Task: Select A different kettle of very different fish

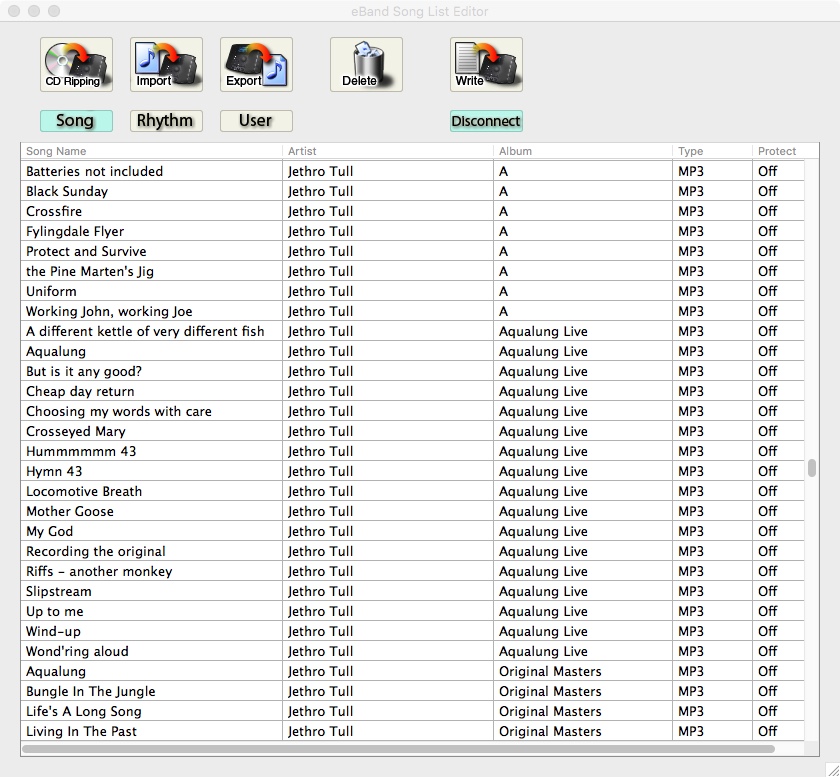Action: point(412,331)
